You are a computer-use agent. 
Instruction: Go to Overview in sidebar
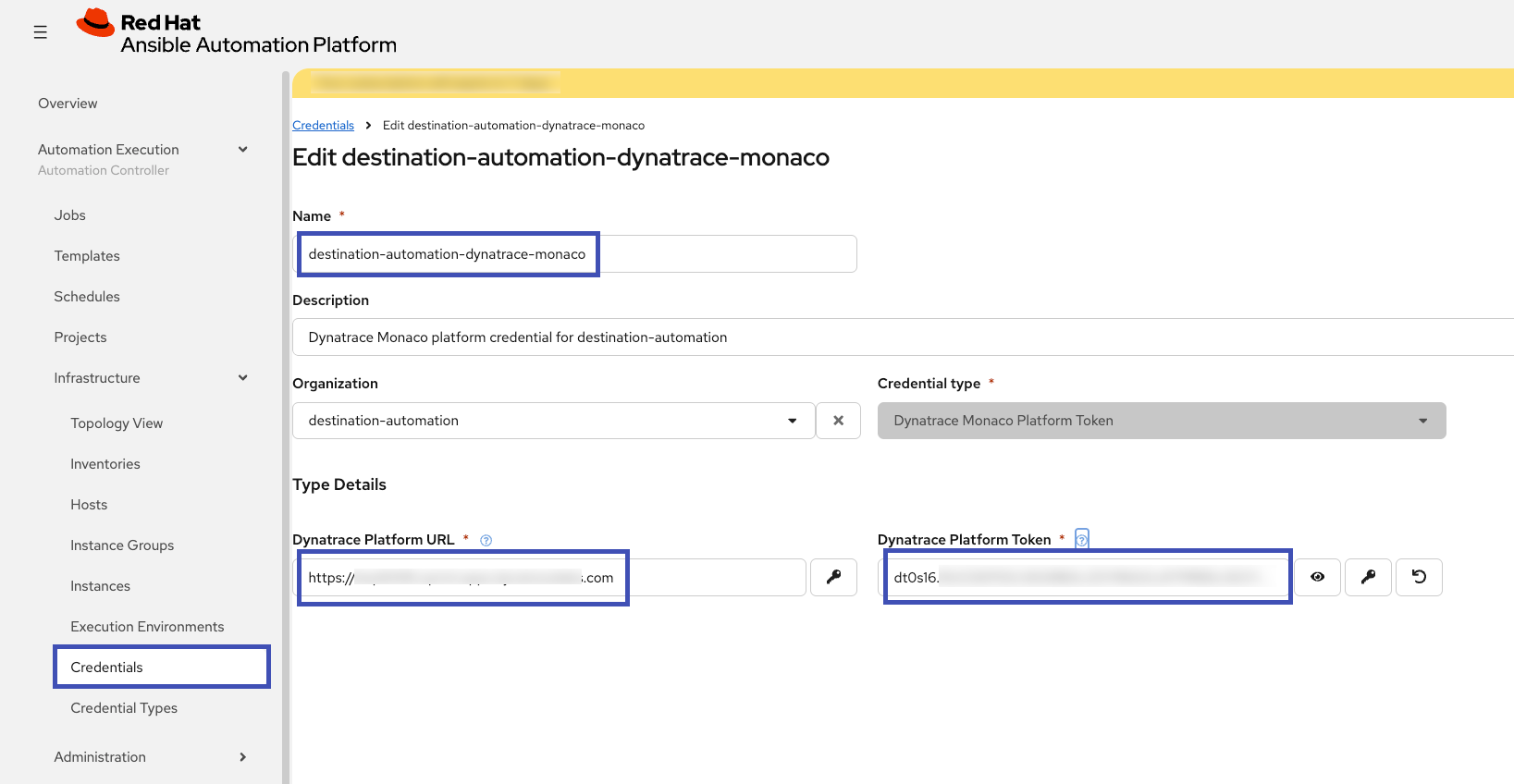coord(68,104)
